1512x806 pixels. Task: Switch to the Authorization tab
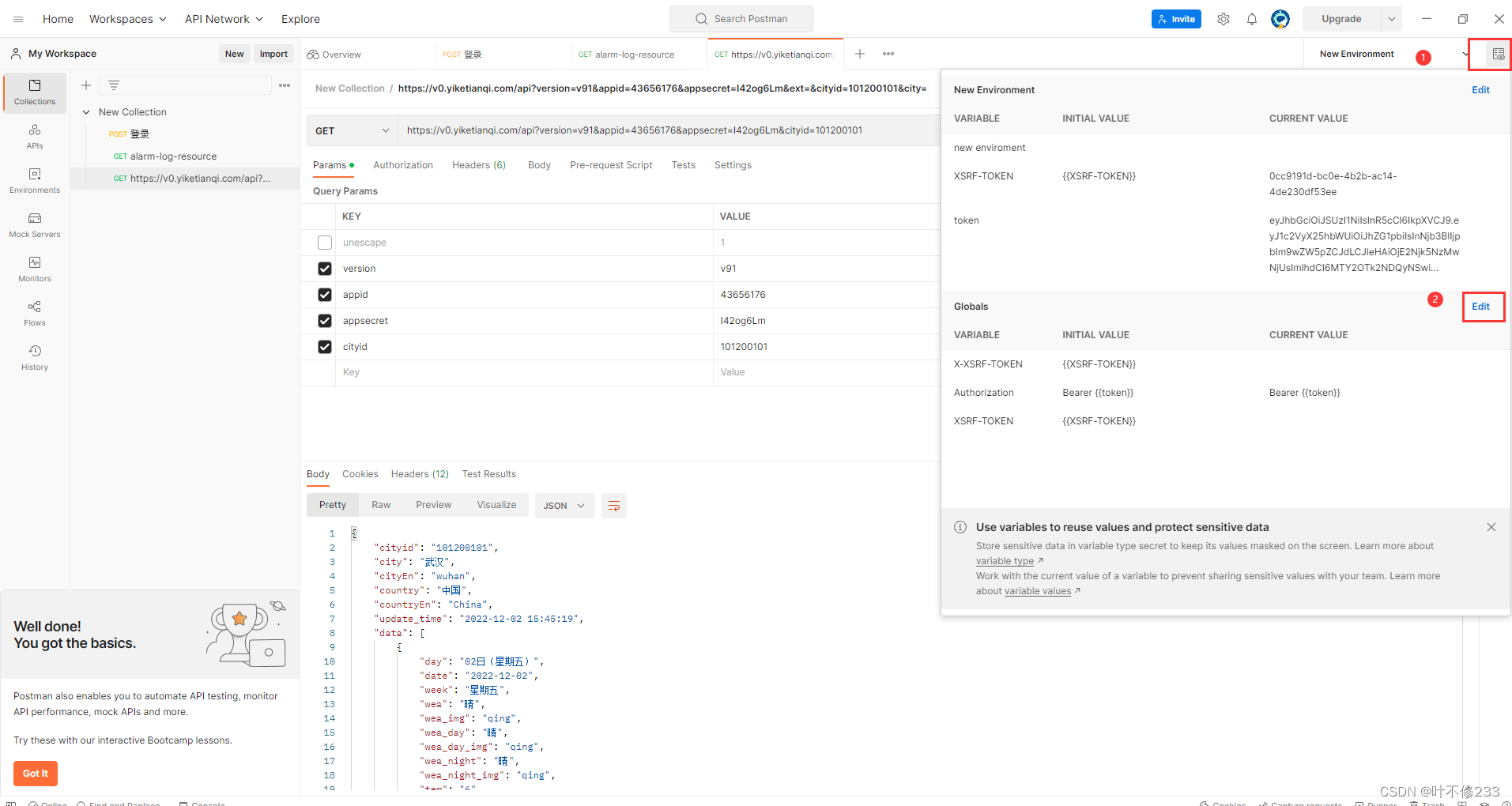403,165
